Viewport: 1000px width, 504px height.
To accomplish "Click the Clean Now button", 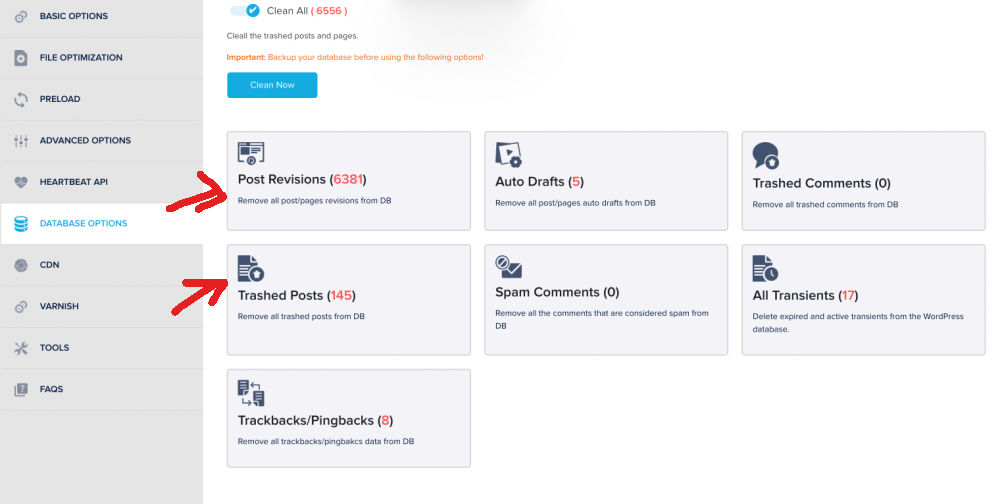I will click(272, 85).
